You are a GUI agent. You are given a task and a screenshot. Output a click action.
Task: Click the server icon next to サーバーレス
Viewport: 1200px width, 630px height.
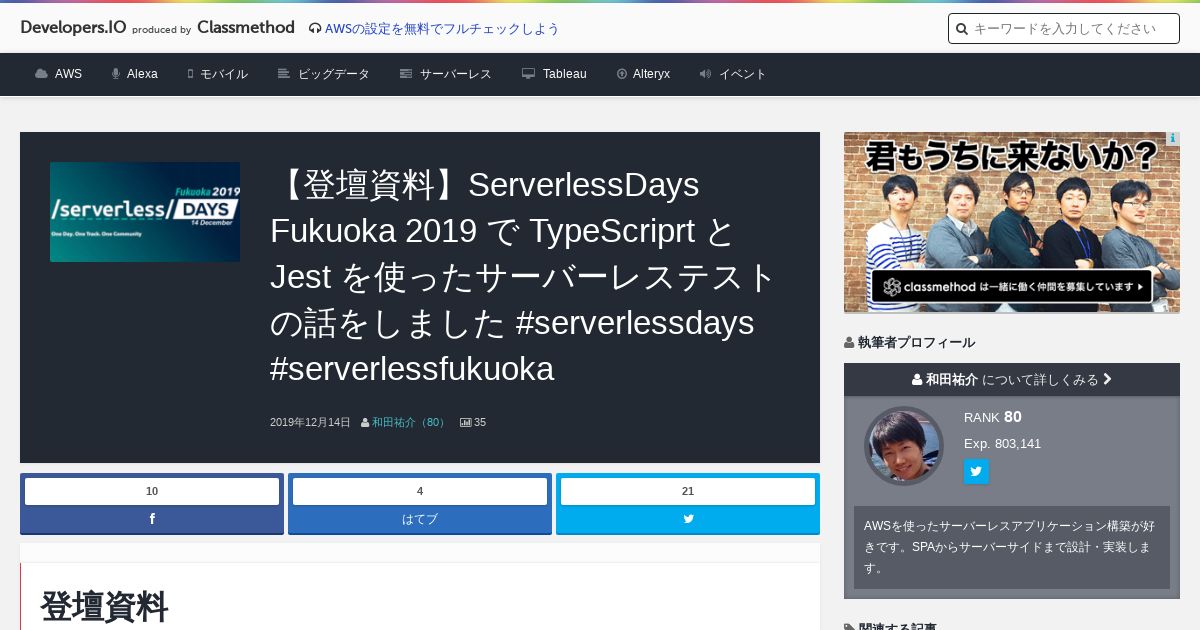[x=406, y=74]
